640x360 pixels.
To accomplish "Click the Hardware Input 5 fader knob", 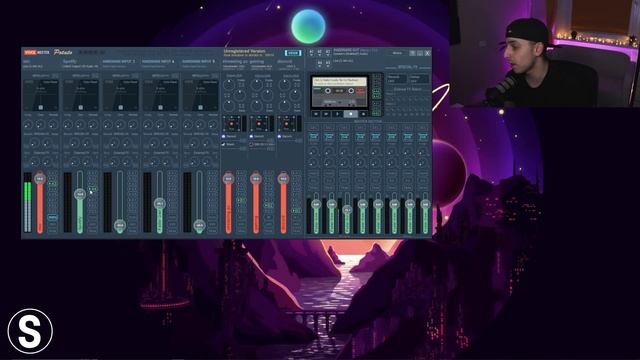I will click(x=199, y=225).
